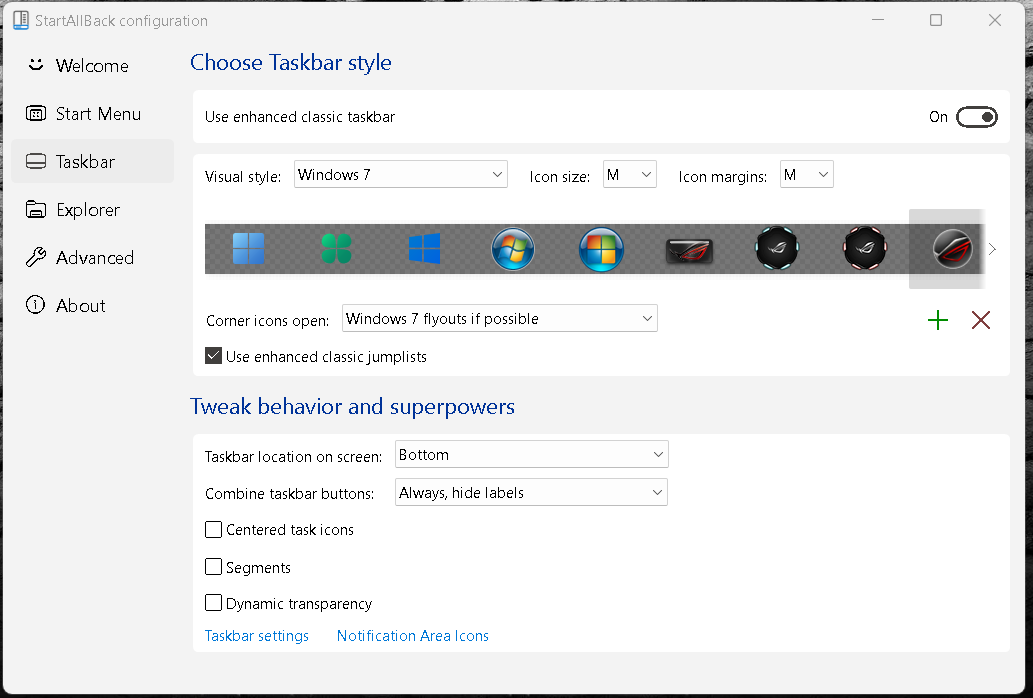Choose the Windows Vista style orb icon
1033x698 pixels.
pos(601,249)
